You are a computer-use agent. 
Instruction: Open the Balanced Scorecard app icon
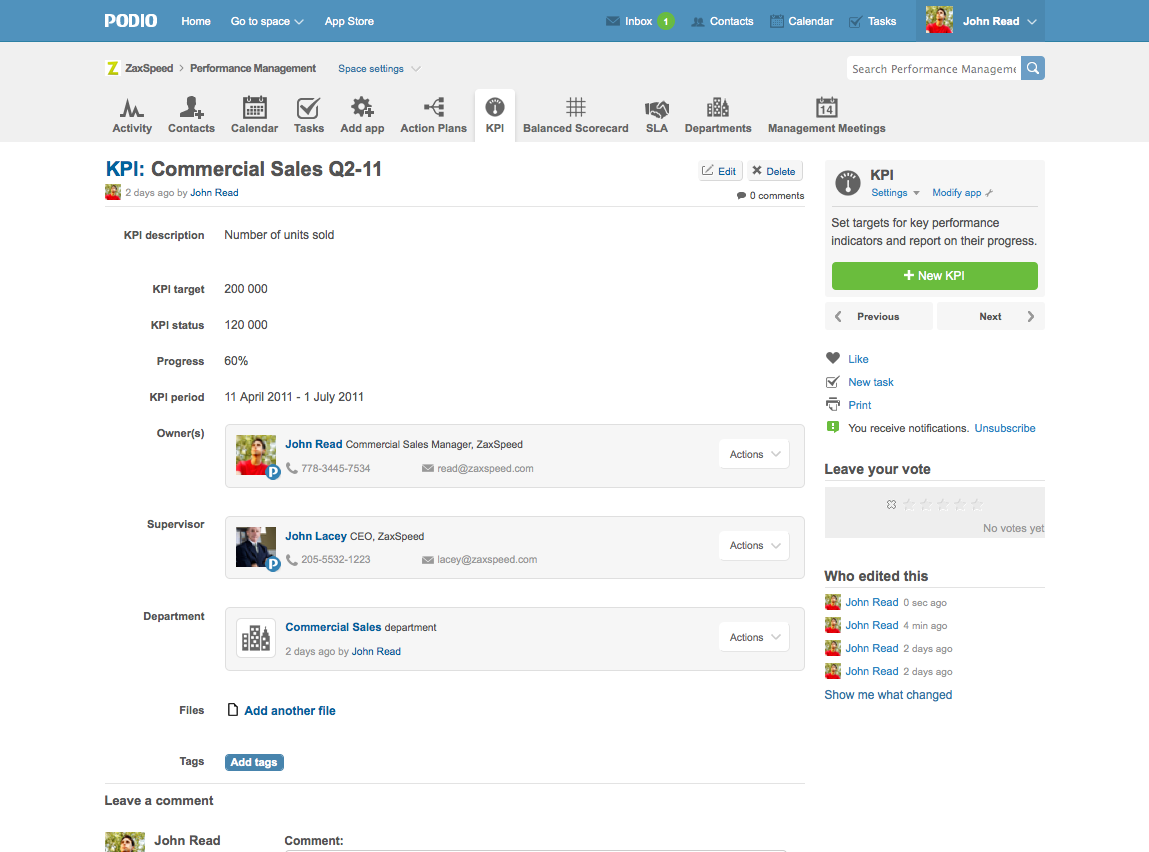pos(575,108)
